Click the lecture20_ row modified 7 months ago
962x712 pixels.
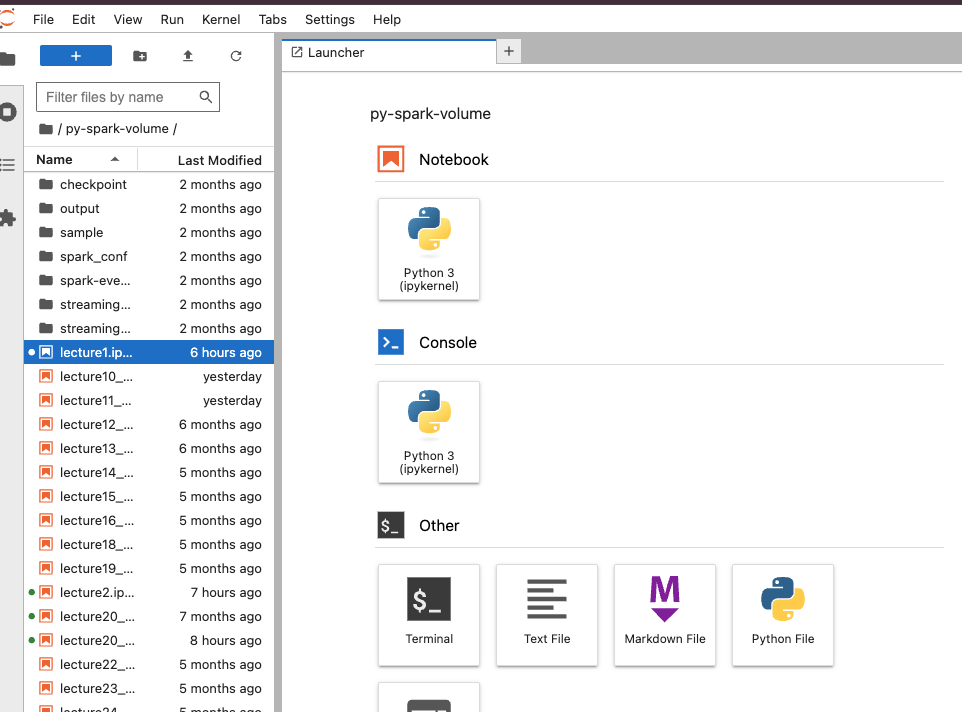149,616
